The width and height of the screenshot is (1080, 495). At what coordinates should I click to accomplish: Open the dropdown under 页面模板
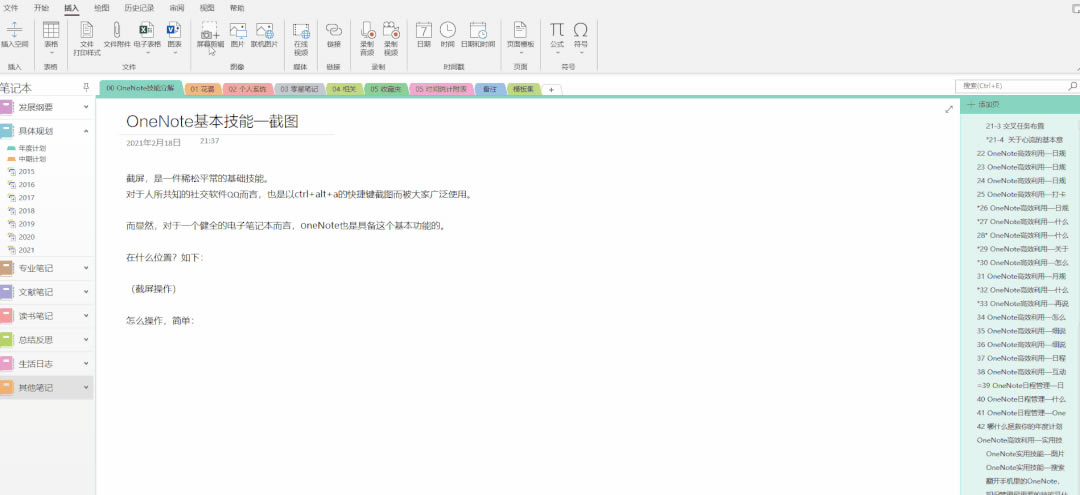(520, 52)
